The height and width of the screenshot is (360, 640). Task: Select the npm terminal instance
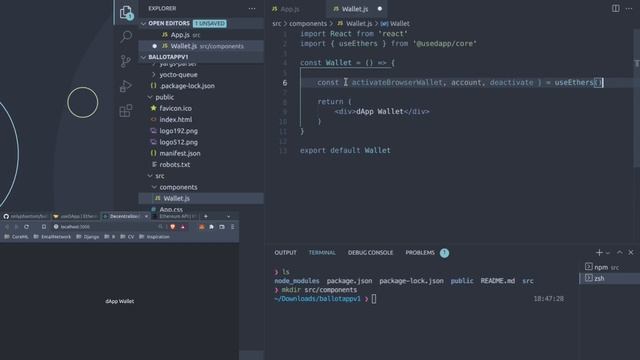(x=610, y=267)
